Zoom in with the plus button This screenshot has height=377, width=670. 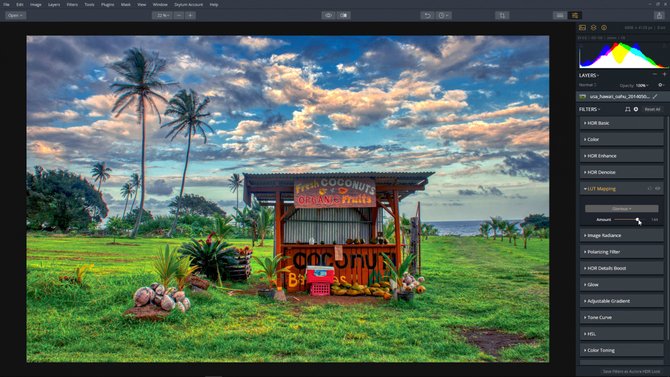click(x=190, y=15)
